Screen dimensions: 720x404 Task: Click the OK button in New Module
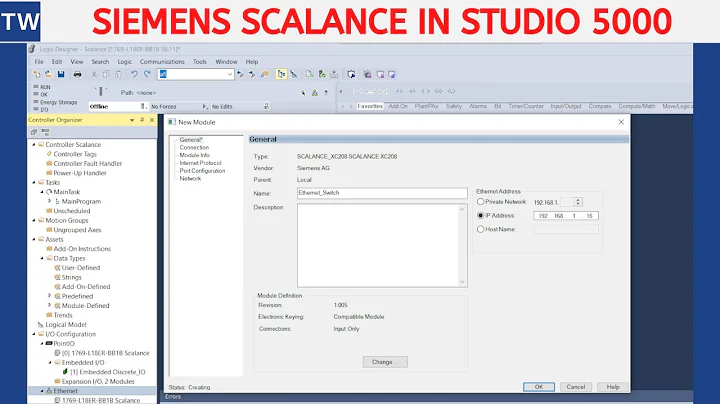[x=539, y=387]
